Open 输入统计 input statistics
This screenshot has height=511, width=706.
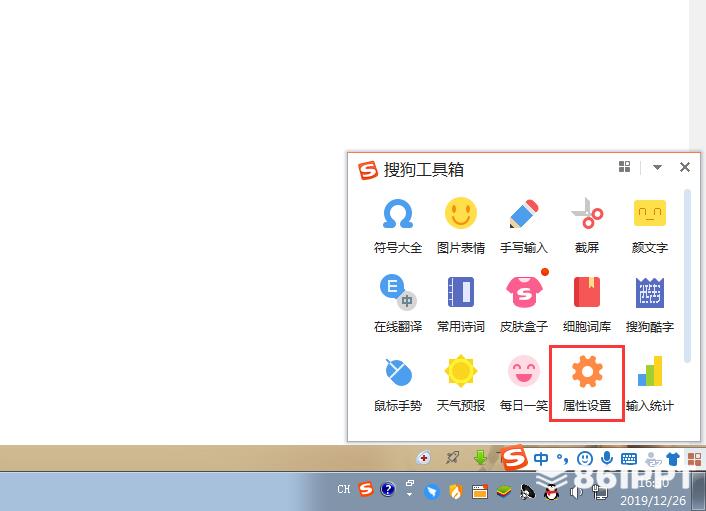pos(650,384)
